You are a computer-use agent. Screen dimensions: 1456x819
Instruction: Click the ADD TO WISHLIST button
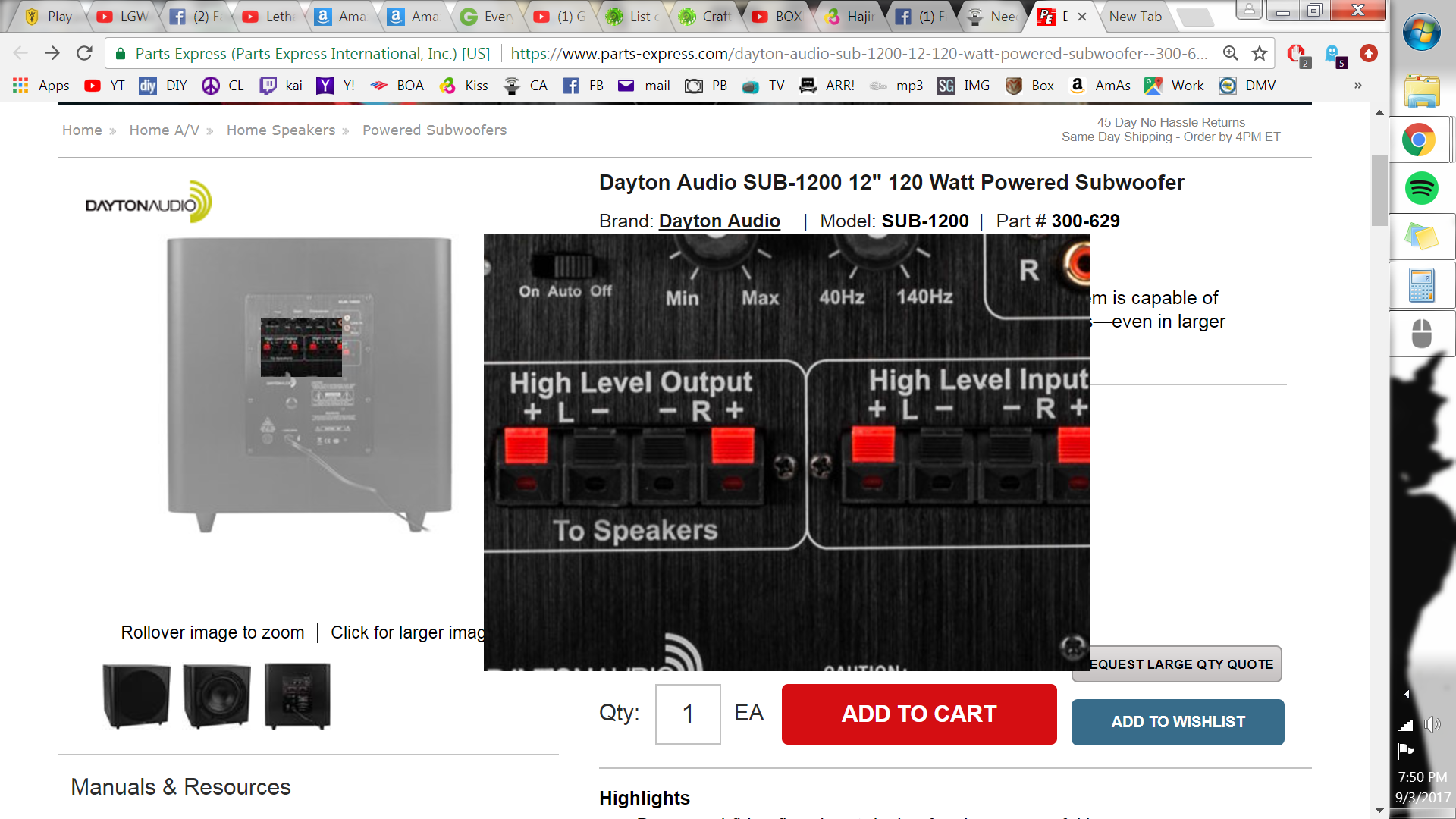[x=1177, y=722]
